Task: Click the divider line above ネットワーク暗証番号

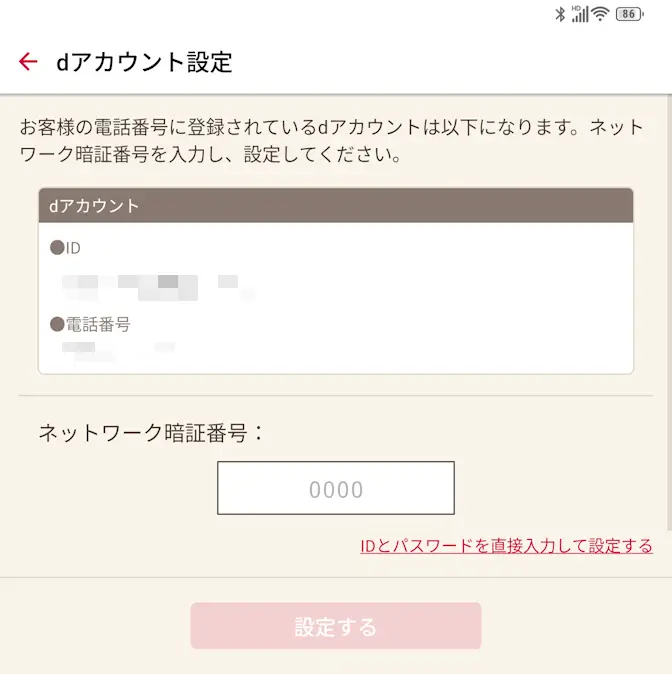Action: [x=336, y=395]
